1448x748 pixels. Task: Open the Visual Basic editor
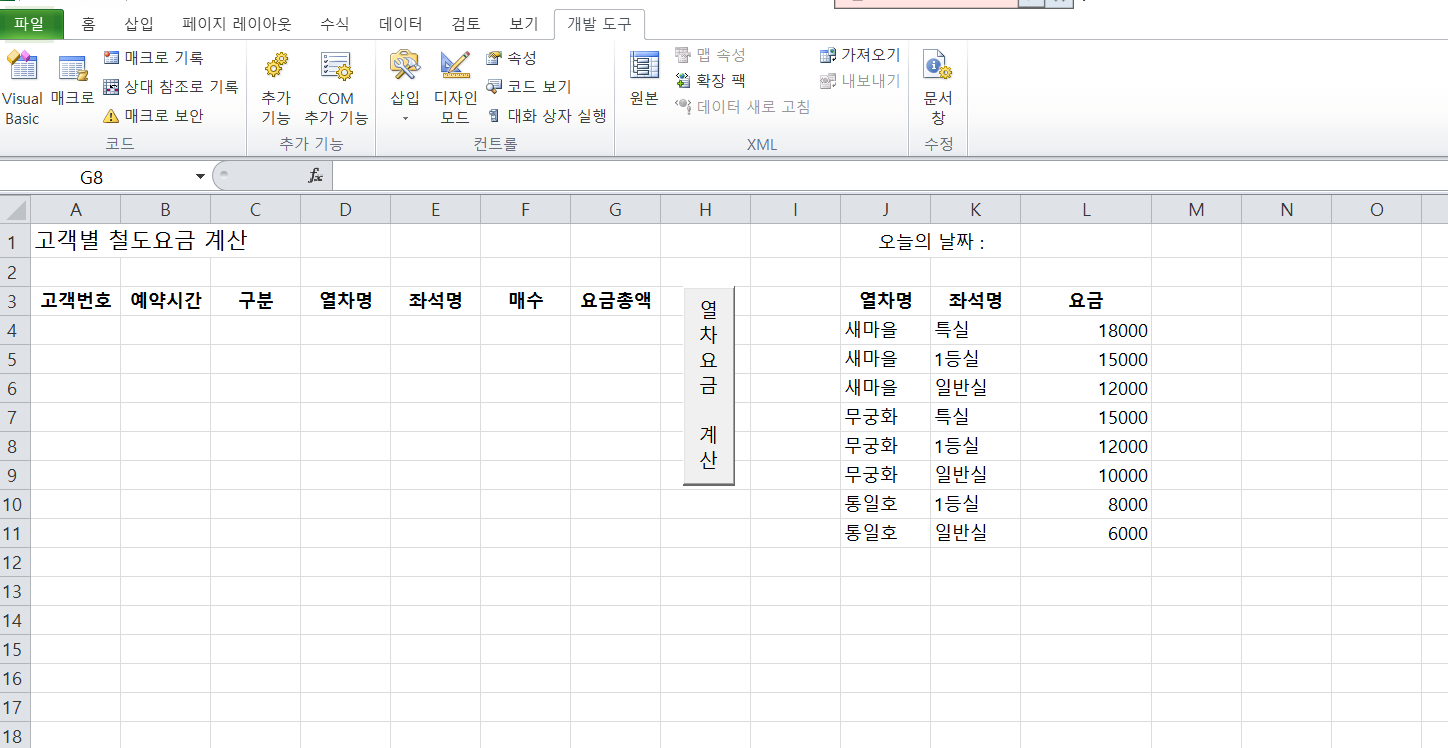pyautogui.click(x=22, y=88)
